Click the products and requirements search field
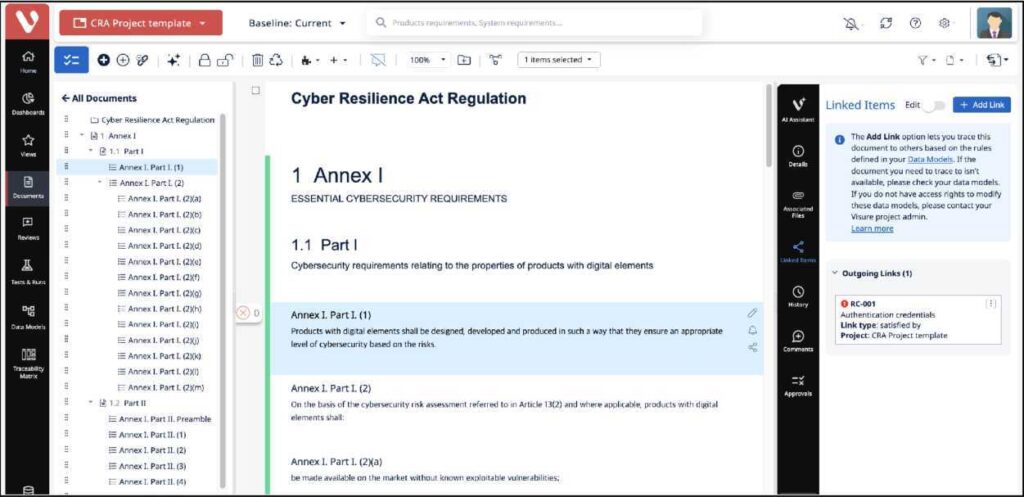Image resolution: width=1024 pixels, height=497 pixels. tap(534, 23)
